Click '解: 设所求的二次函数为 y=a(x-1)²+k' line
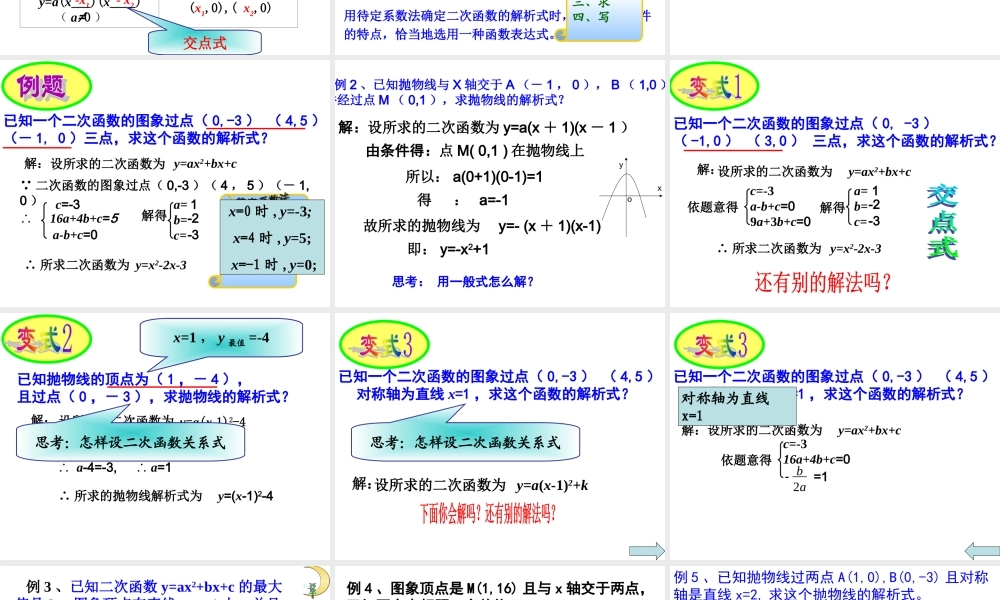 [x=470, y=485]
